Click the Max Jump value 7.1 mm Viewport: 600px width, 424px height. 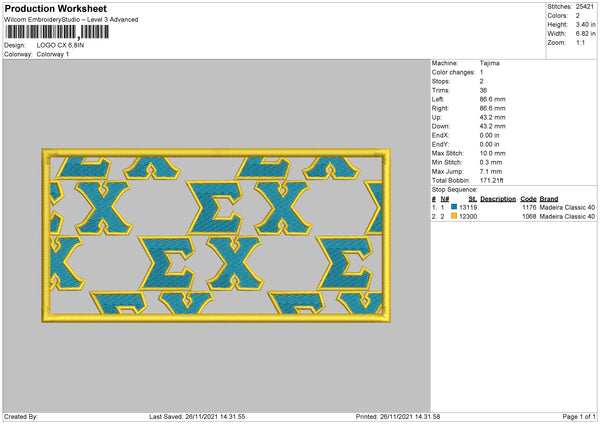click(491, 171)
